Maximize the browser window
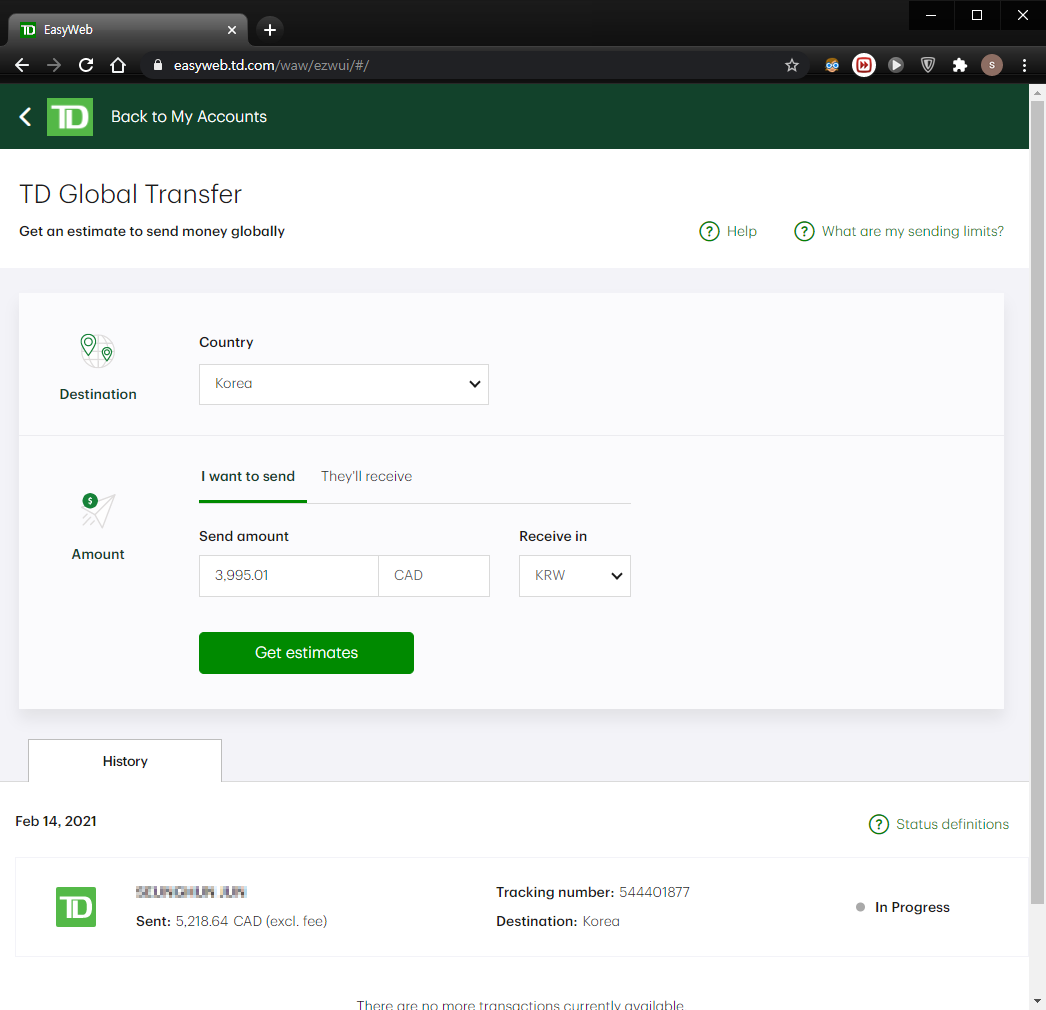 tap(977, 15)
